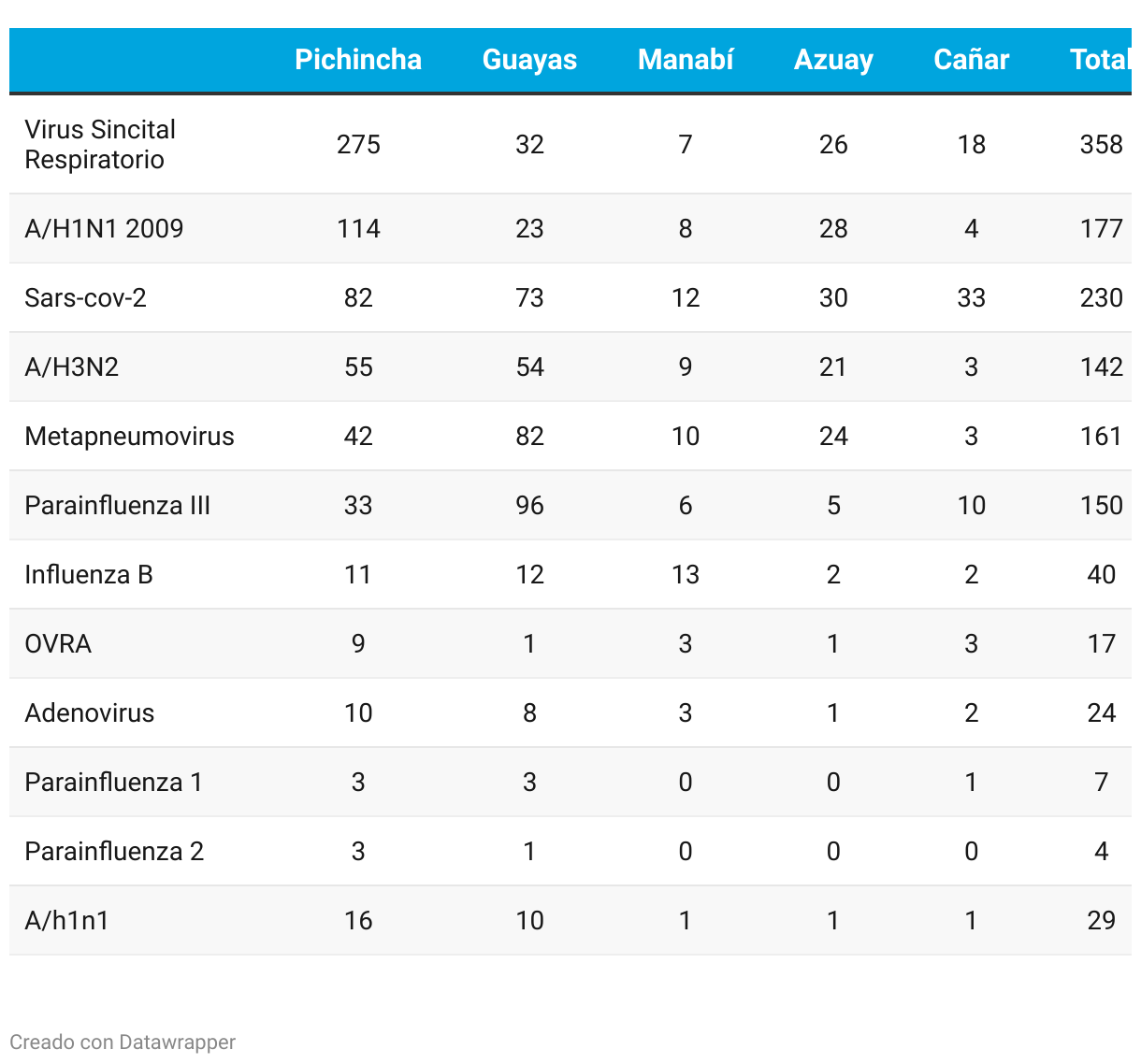This screenshot has width=1141, height=1064.
Task: Click the A/h1n1 row label
Action: (x=66, y=920)
